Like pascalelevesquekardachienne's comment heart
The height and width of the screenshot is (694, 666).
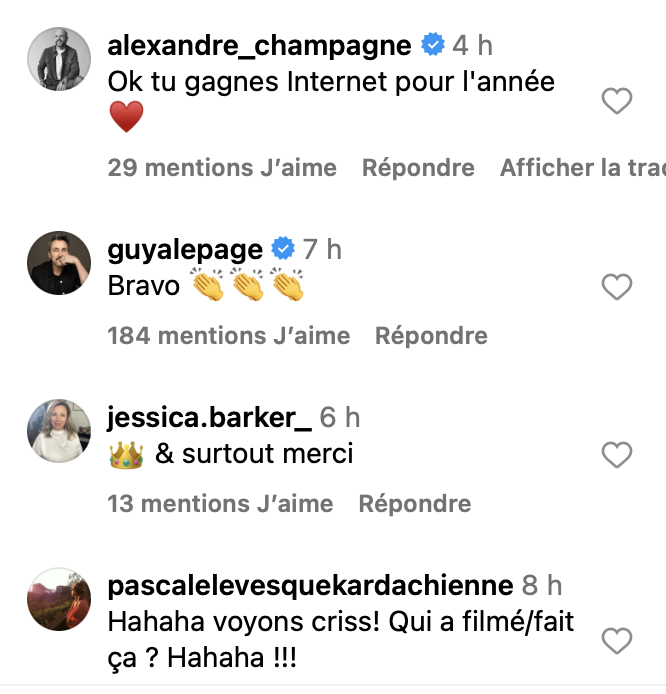[x=617, y=639]
